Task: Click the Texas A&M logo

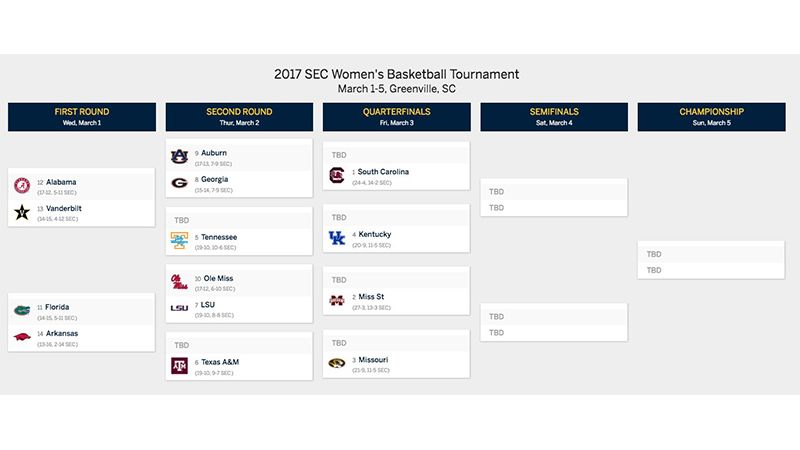Action: point(179,365)
